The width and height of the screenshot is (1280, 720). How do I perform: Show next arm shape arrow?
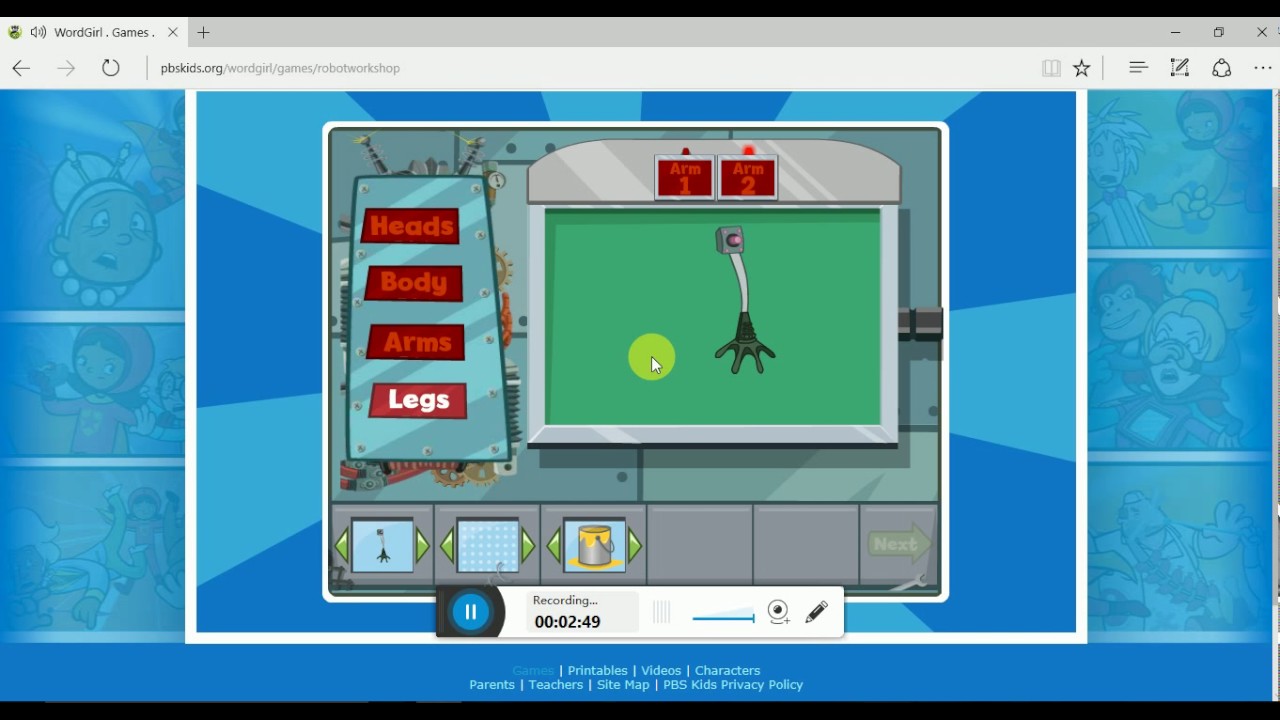(423, 546)
